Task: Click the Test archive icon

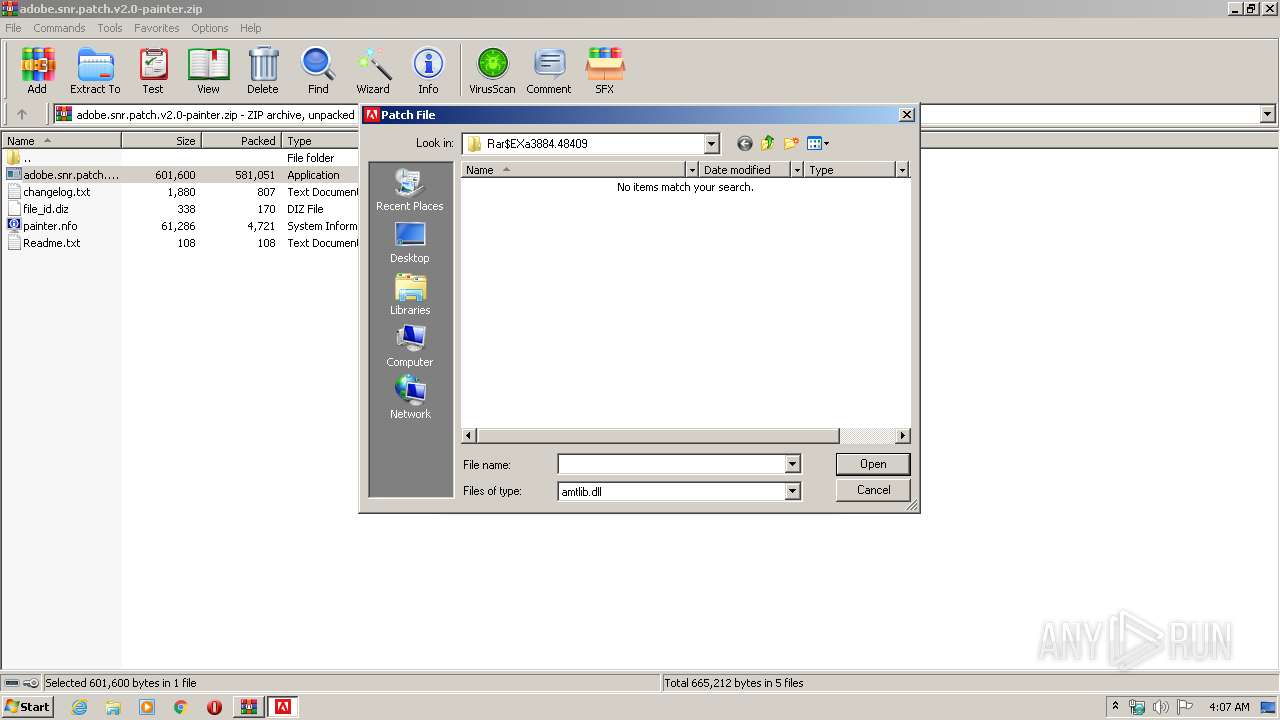Action: (x=153, y=70)
